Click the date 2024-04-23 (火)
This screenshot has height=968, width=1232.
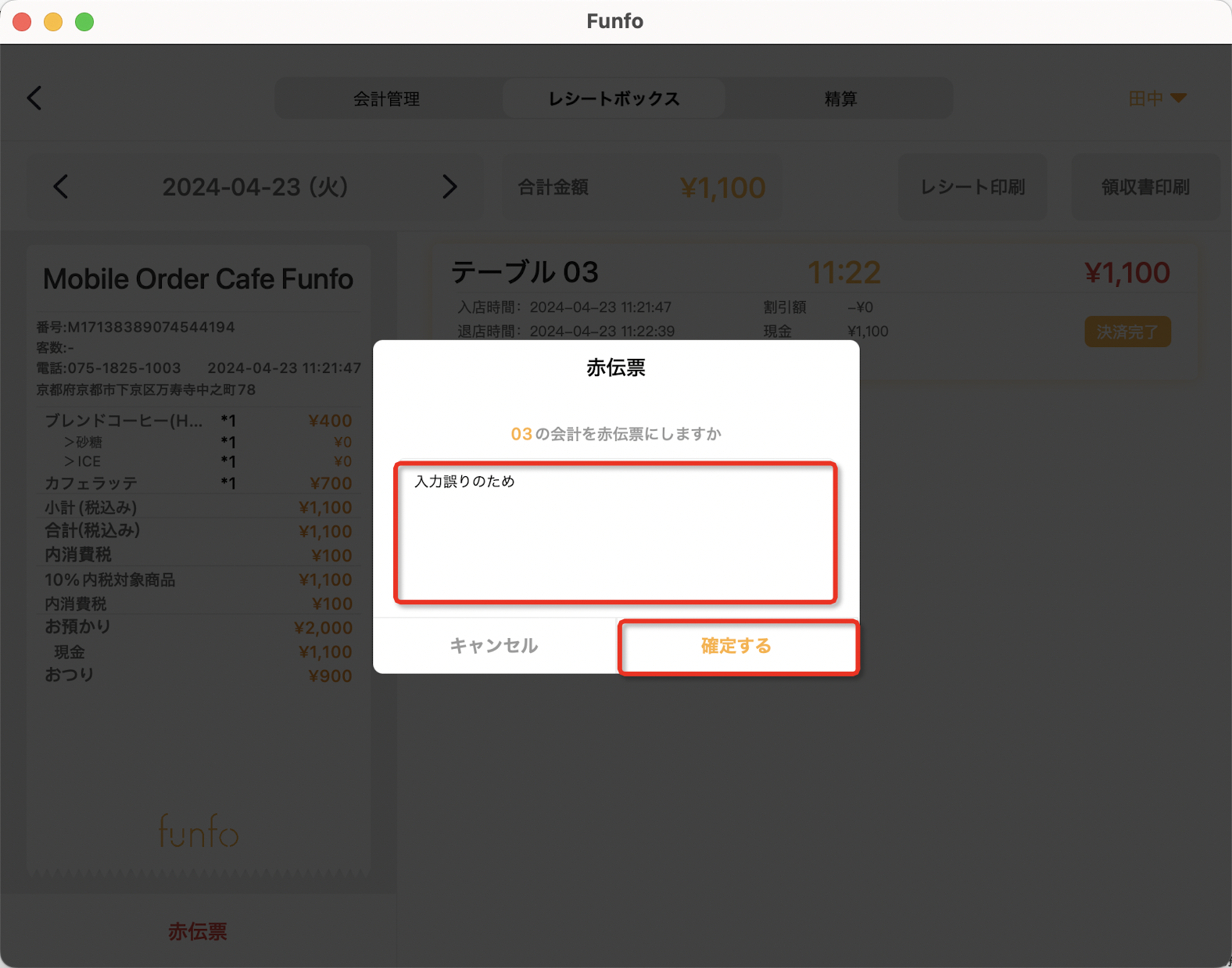point(255,187)
